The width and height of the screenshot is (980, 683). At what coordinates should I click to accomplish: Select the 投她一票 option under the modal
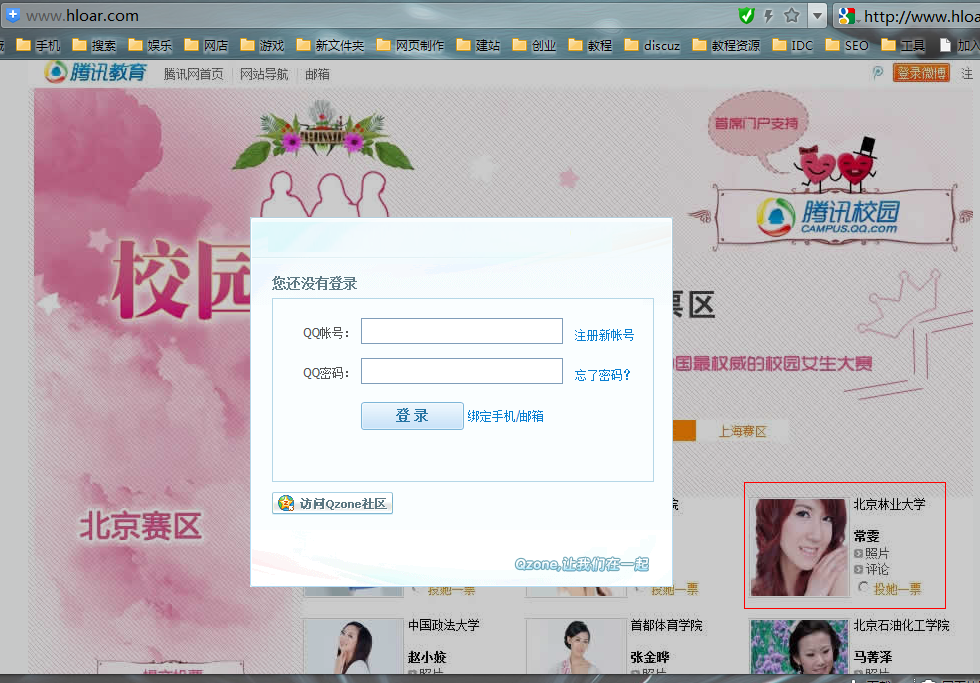coord(898,588)
